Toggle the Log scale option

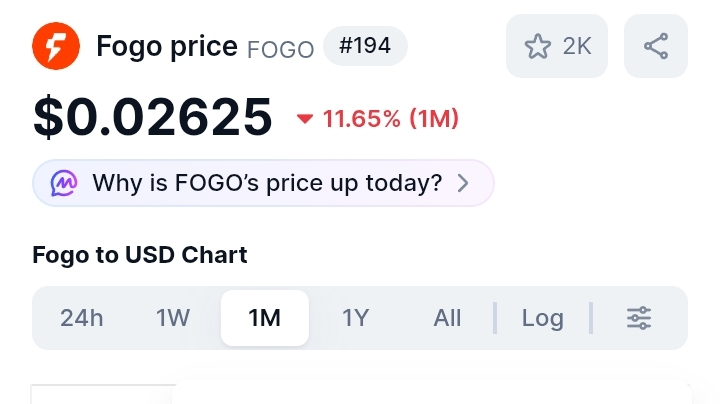click(x=543, y=318)
